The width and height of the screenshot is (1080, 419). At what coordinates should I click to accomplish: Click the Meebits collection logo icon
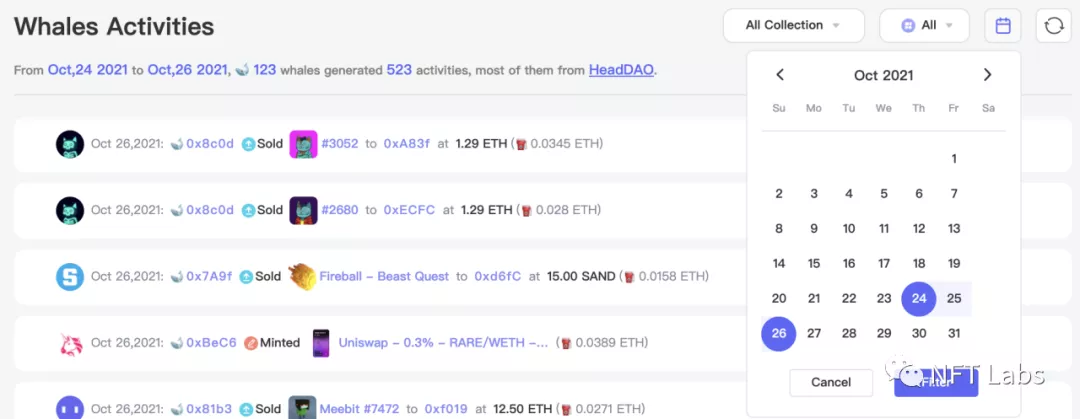[x=70, y=407]
